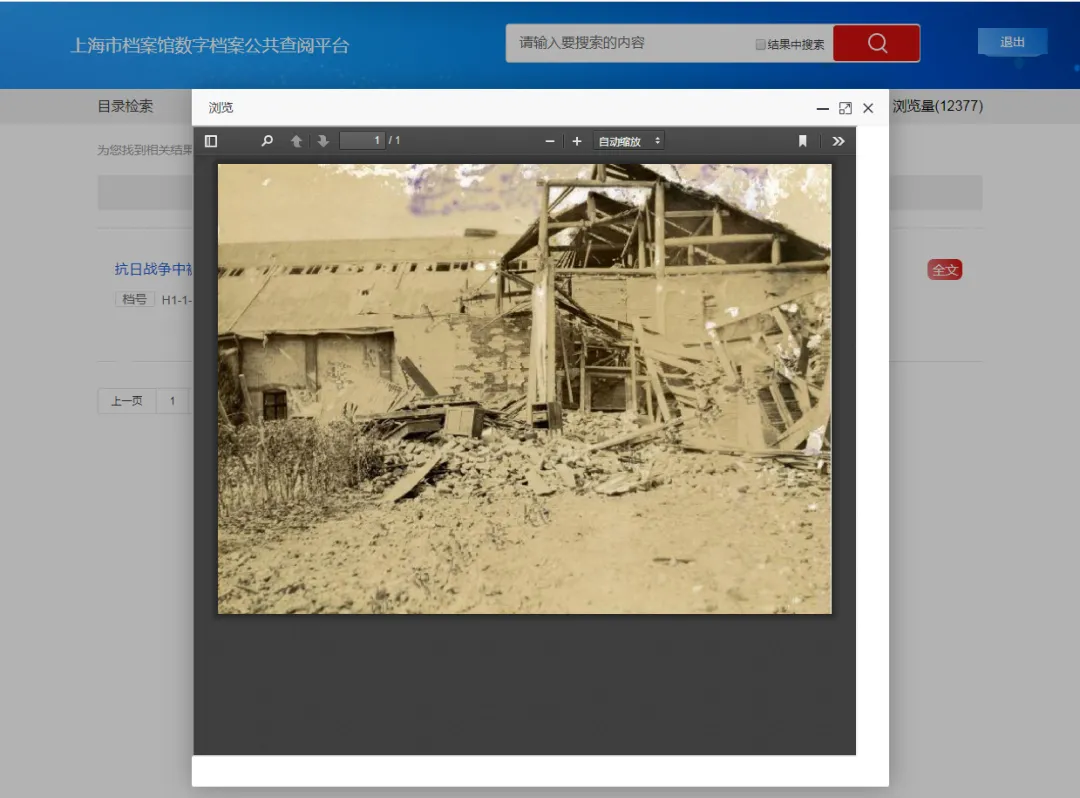Open the 抗日战争 search result link
This screenshot has width=1080, height=798.
pos(153,269)
